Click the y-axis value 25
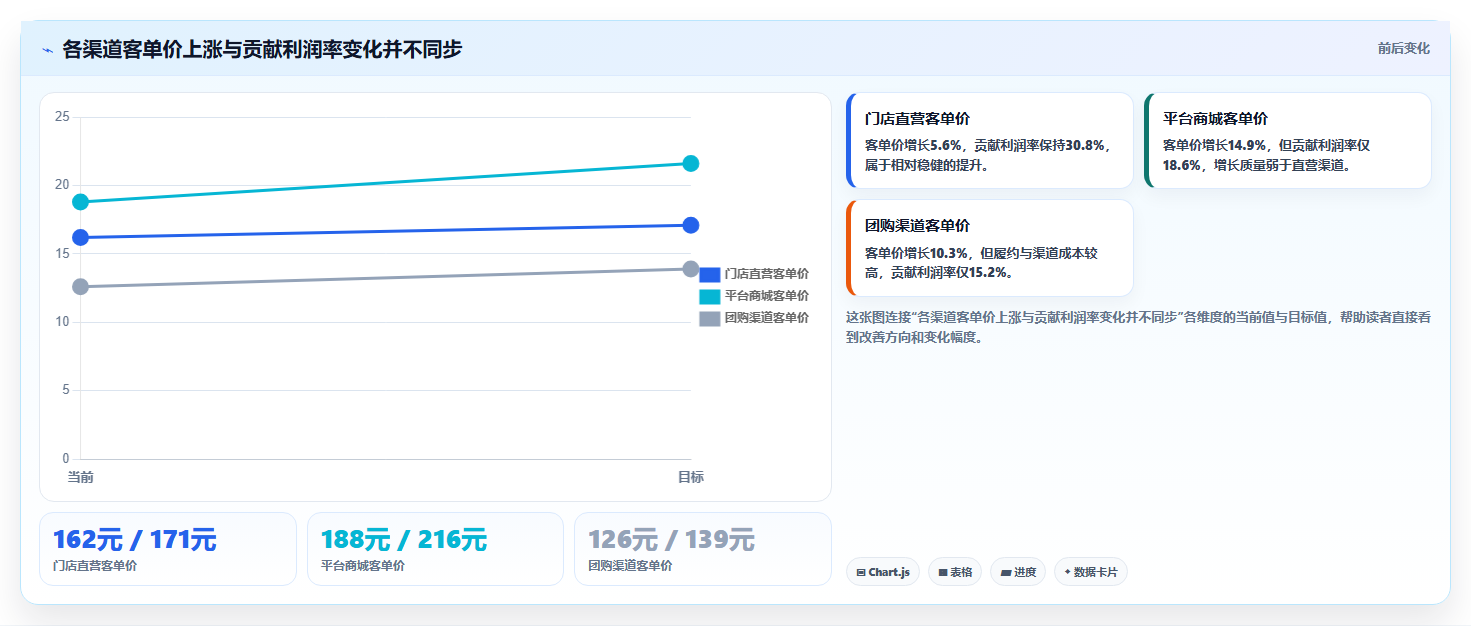The width and height of the screenshot is (1471, 626). tap(62, 117)
